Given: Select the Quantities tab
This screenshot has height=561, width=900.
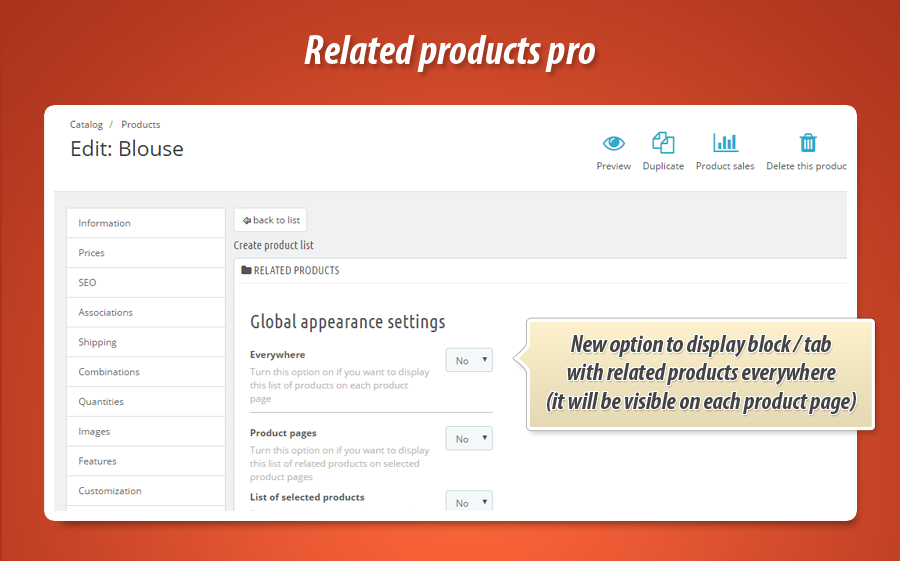Looking at the screenshot, I should coord(145,402).
